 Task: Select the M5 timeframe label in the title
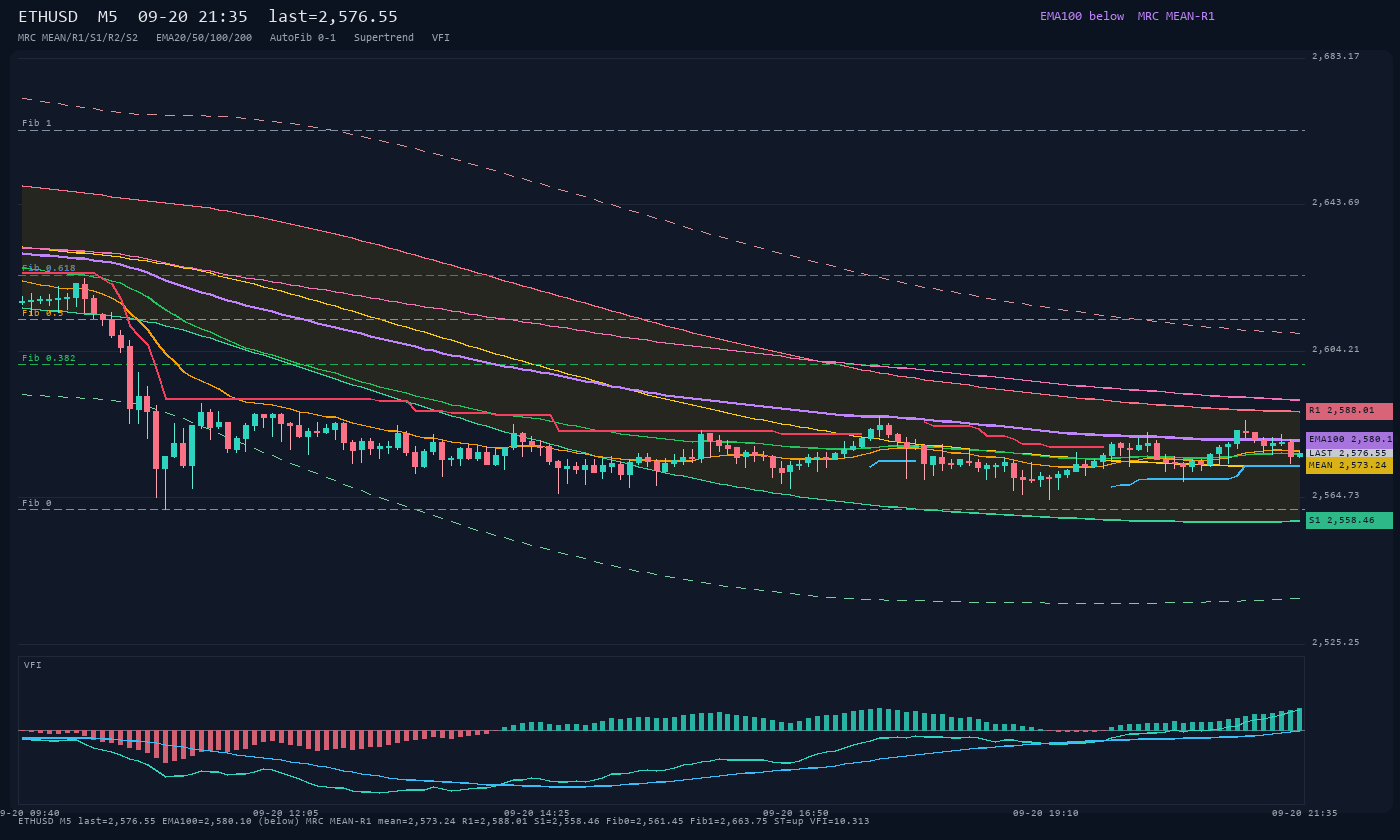point(108,17)
